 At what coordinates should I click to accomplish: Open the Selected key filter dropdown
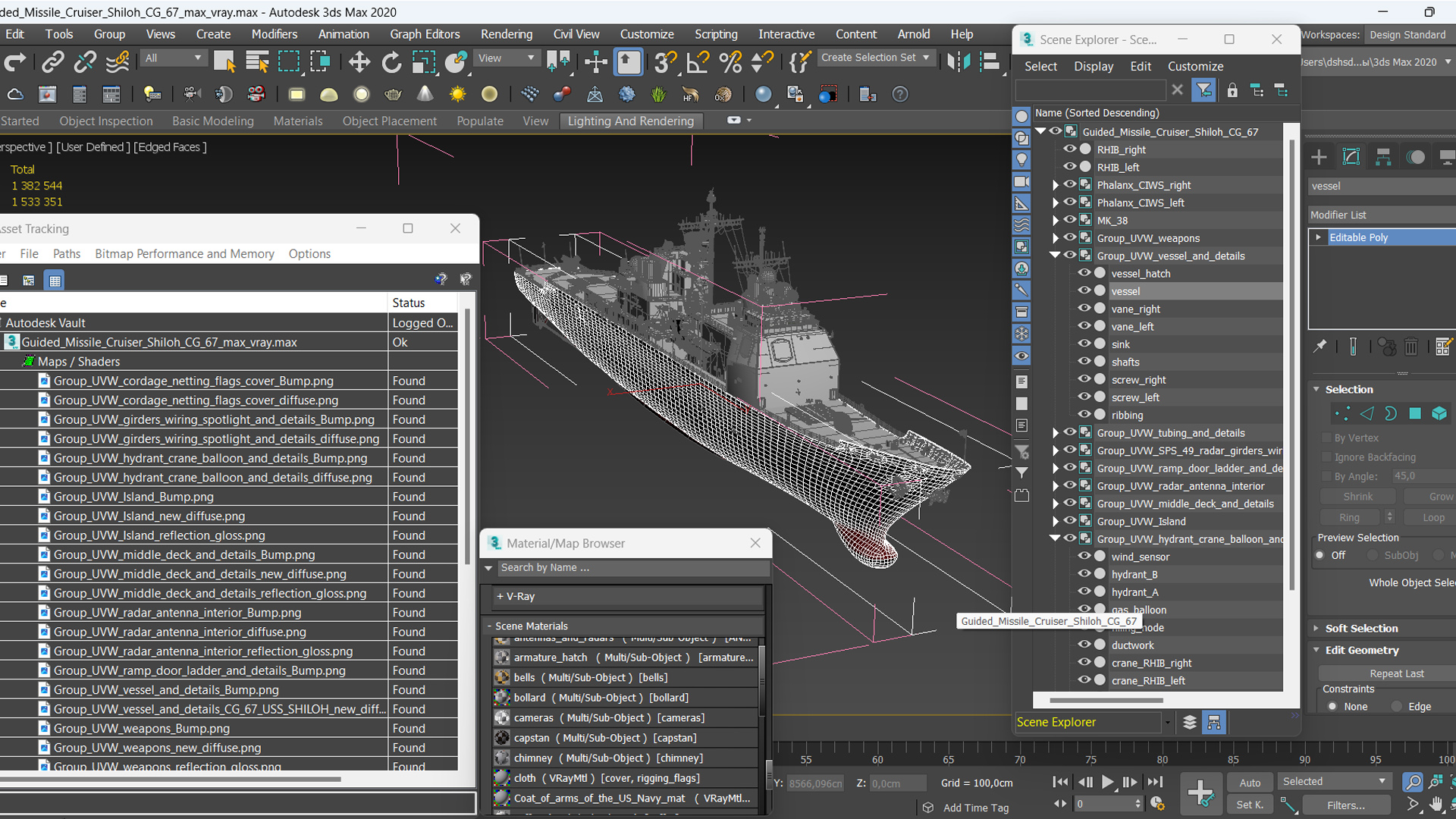[x=1334, y=782]
